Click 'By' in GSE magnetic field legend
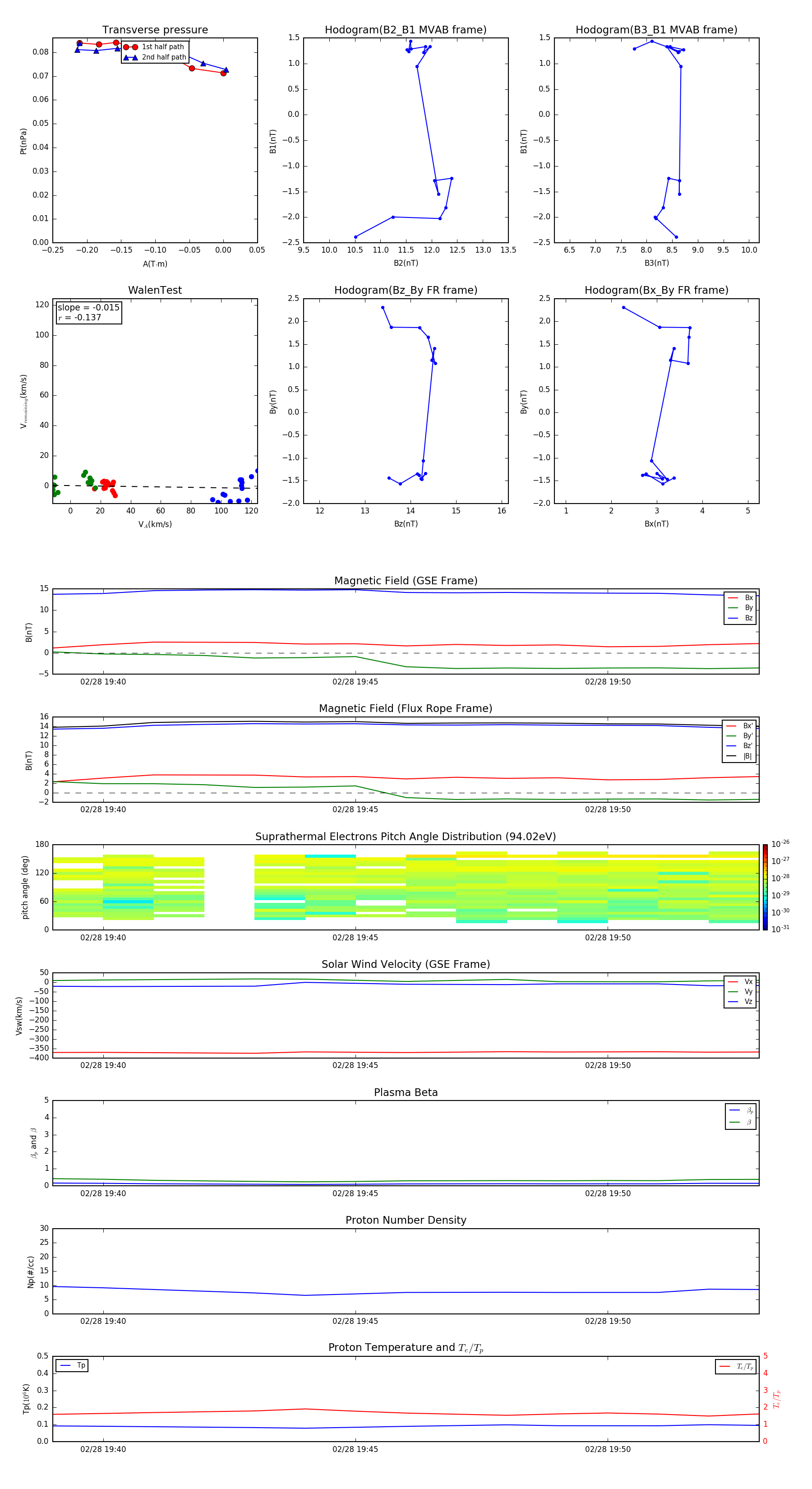This screenshot has height=1489, width=812. point(740,607)
